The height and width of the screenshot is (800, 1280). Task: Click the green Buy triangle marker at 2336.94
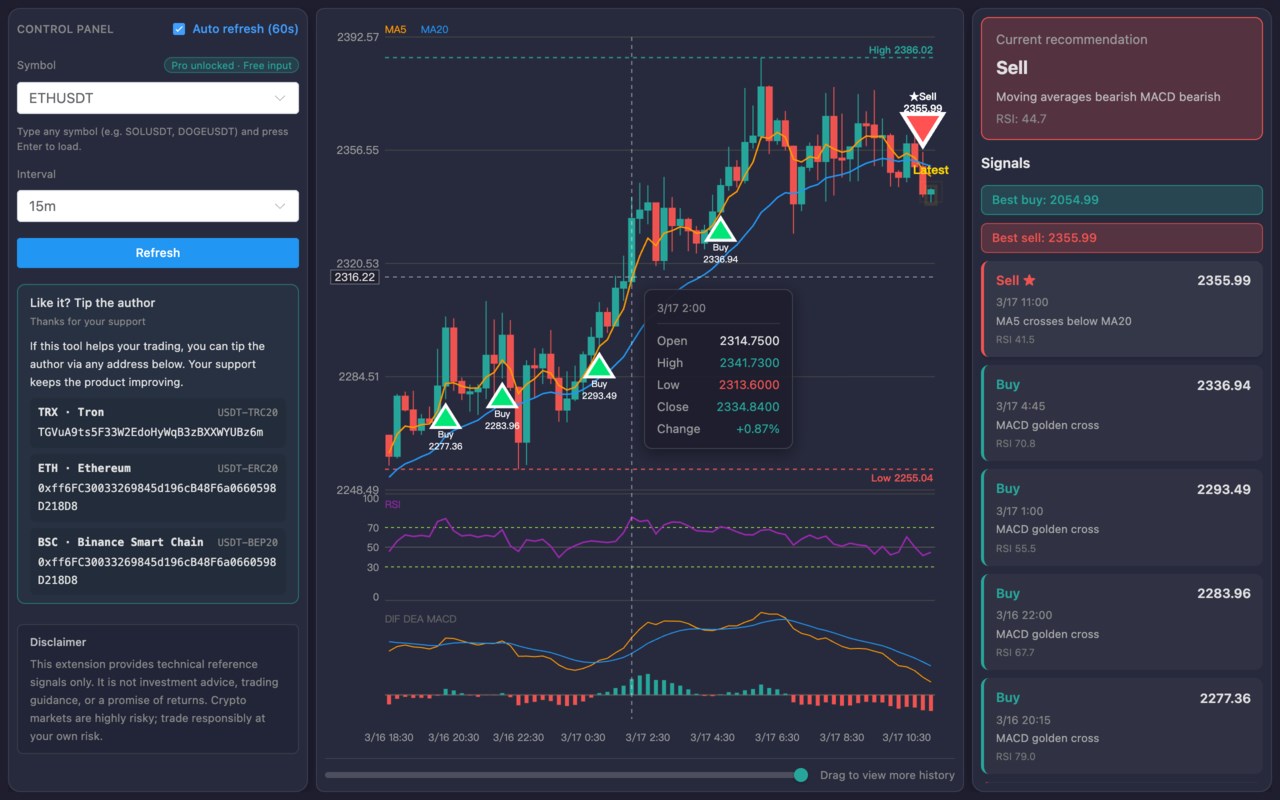[720, 229]
